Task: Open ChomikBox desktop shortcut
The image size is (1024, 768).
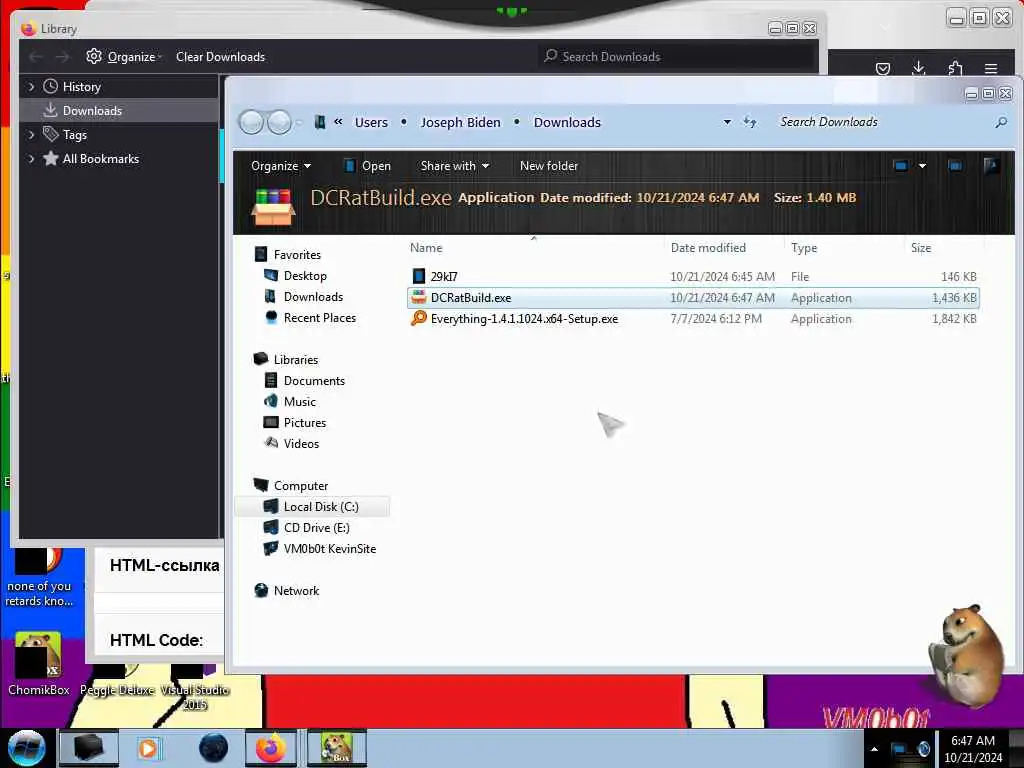Action: point(38,663)
